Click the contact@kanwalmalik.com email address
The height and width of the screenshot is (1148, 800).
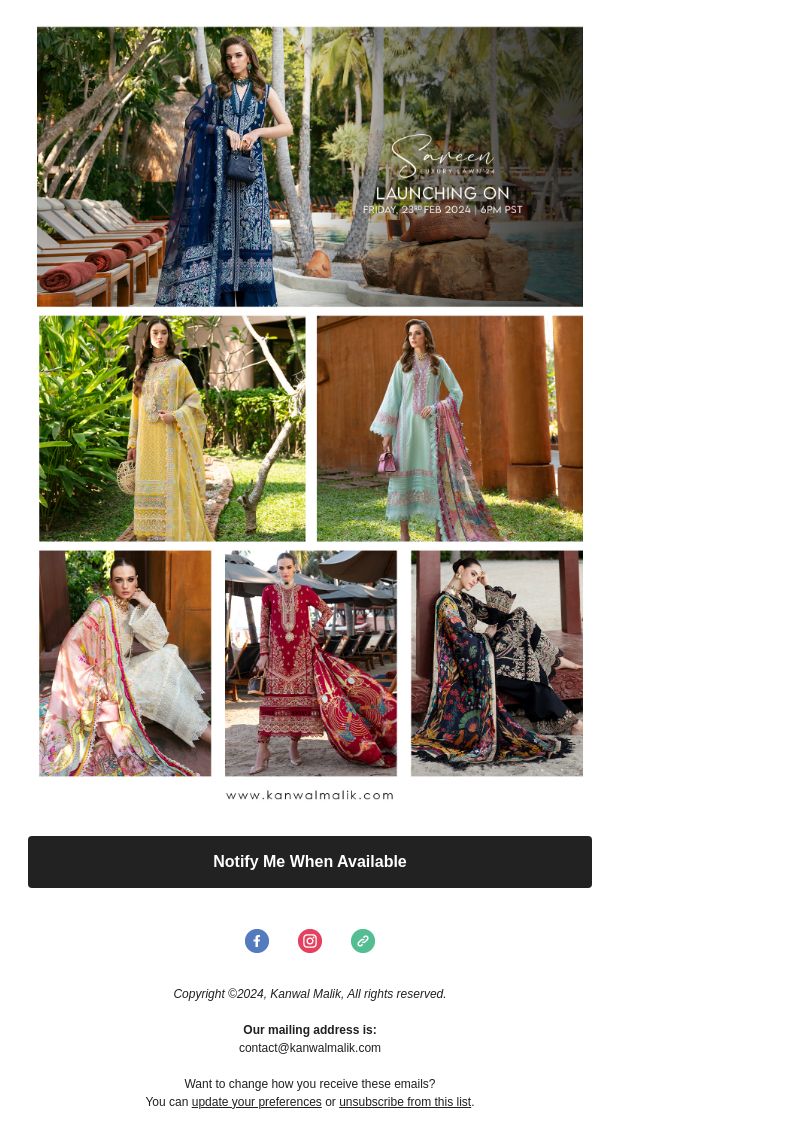tap(310, 1048)
